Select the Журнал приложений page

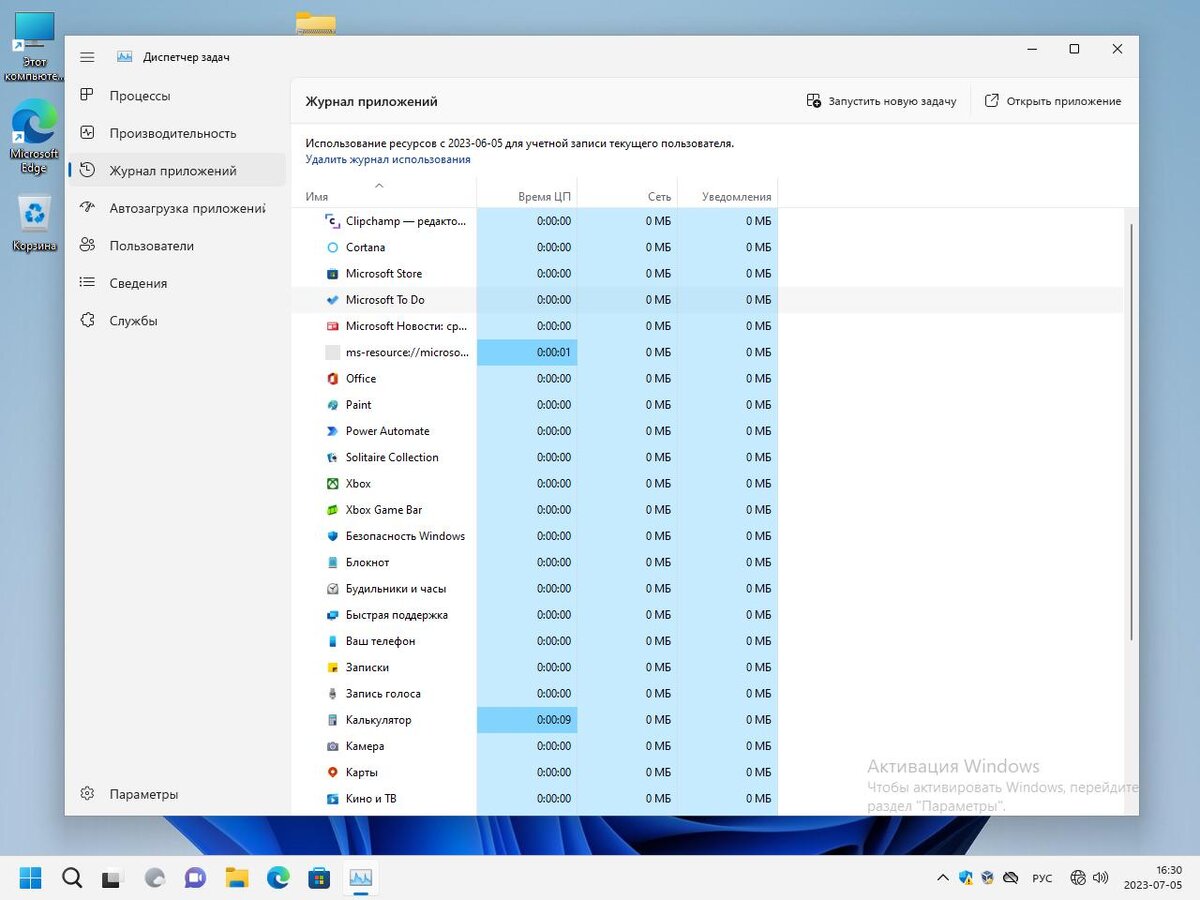[176, 171]
